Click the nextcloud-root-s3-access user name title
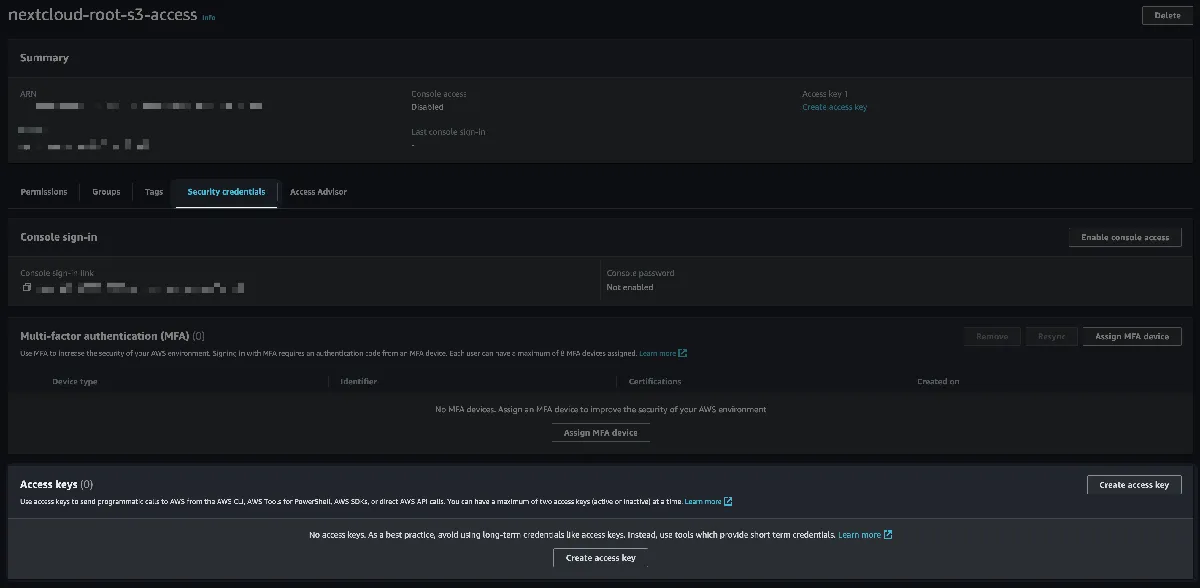This screenshot has height=588, width=1200. point(103,16)
